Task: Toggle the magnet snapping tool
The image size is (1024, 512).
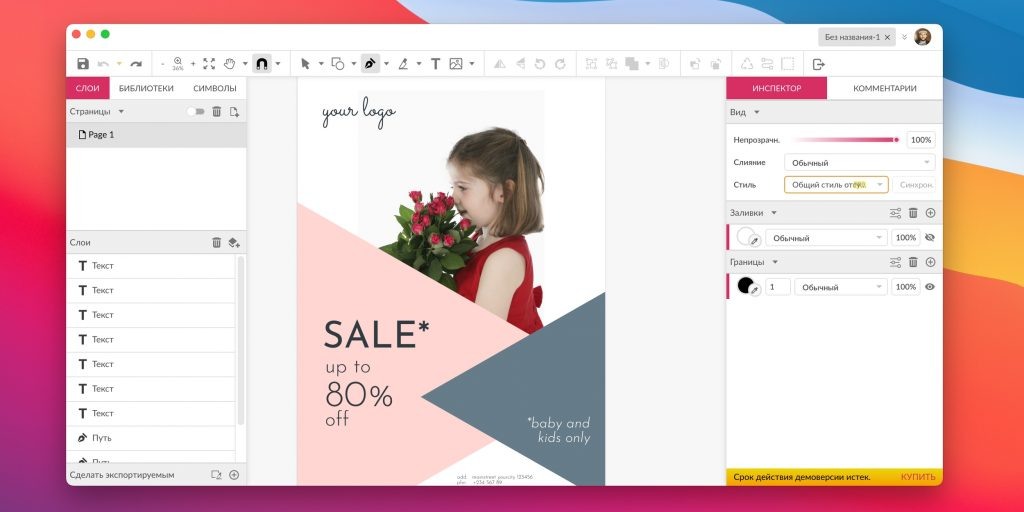Action: tap(262, 63)
